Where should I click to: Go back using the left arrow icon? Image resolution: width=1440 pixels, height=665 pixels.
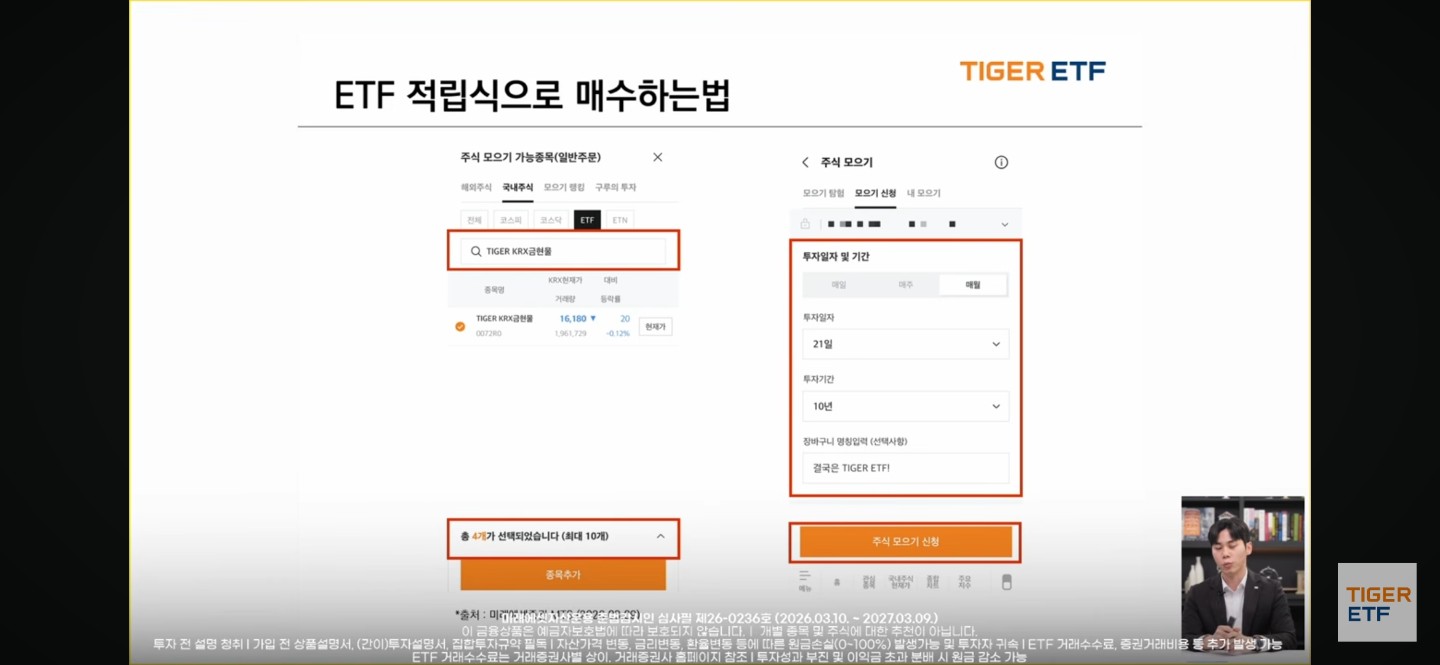click(x=805, y=162)
